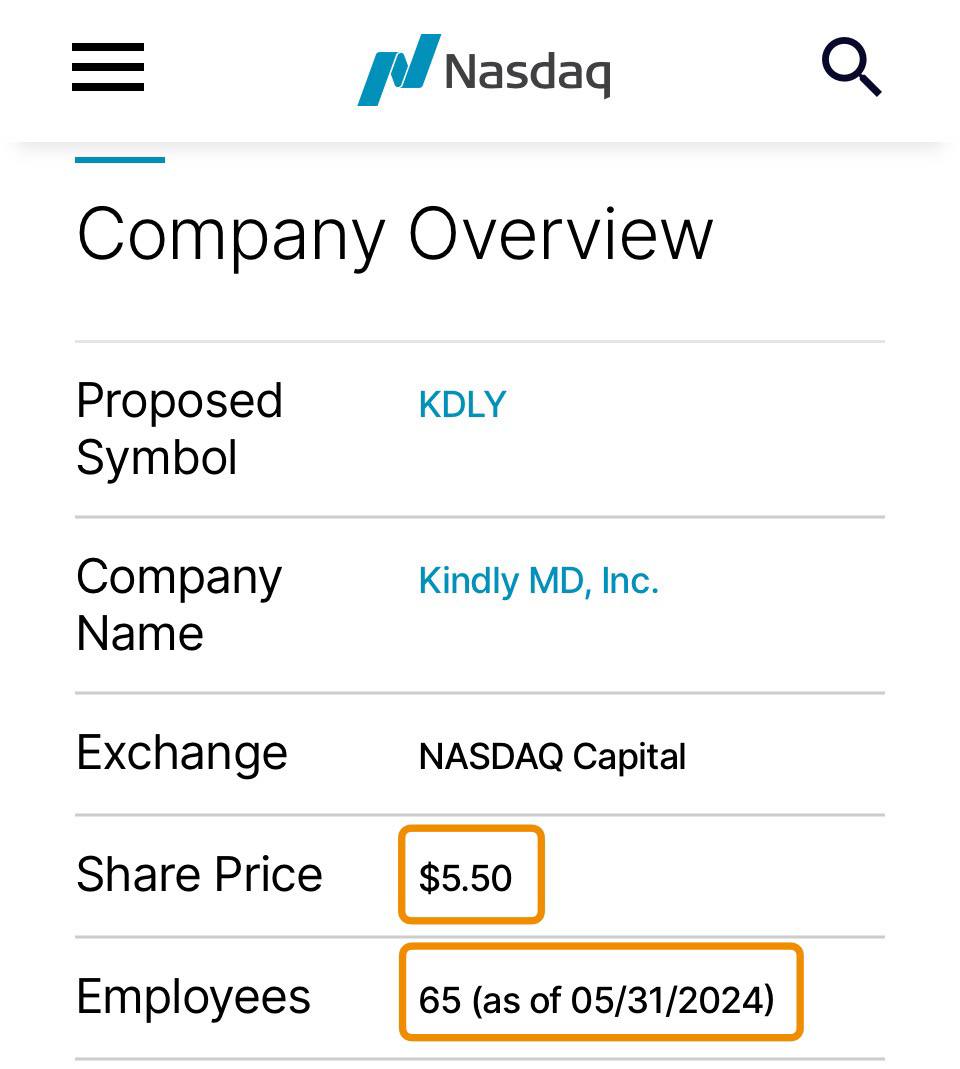Click the number 65 in the Employees row
The image size is (960, 1069).
point(439,999)
